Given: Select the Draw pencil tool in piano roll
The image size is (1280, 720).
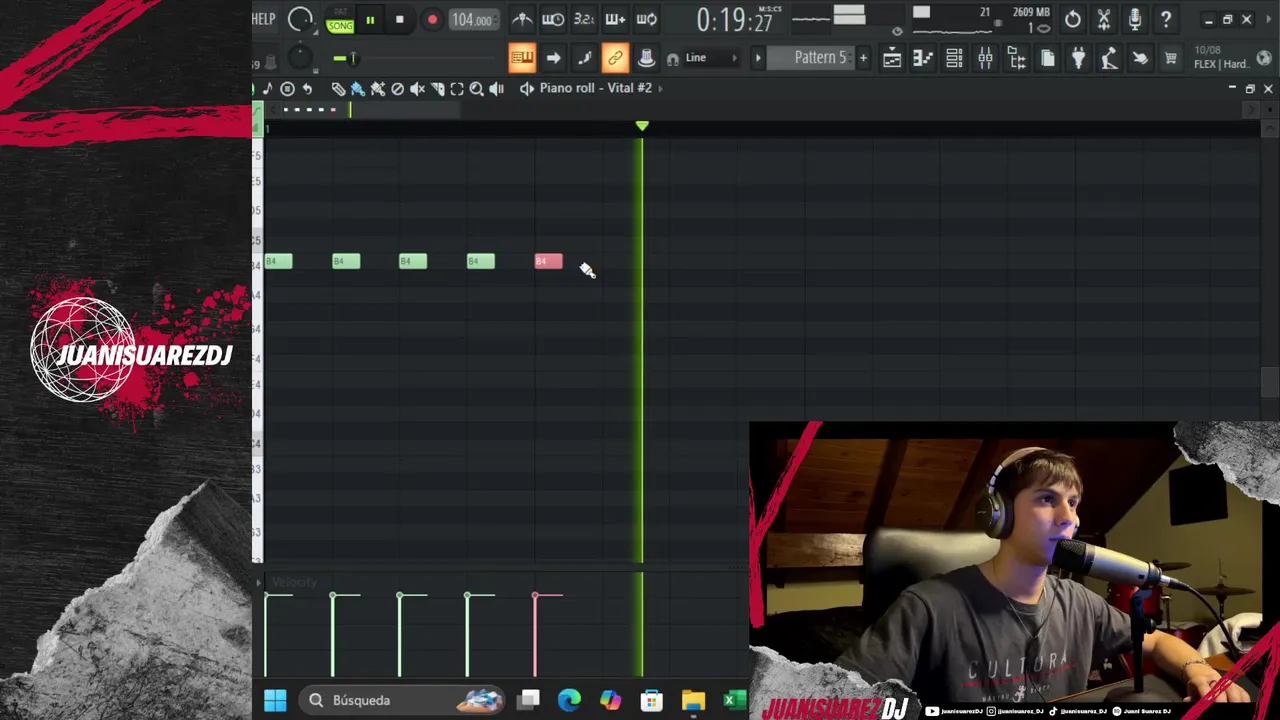Looking at the screenshot, I should (x=338, y=88).
